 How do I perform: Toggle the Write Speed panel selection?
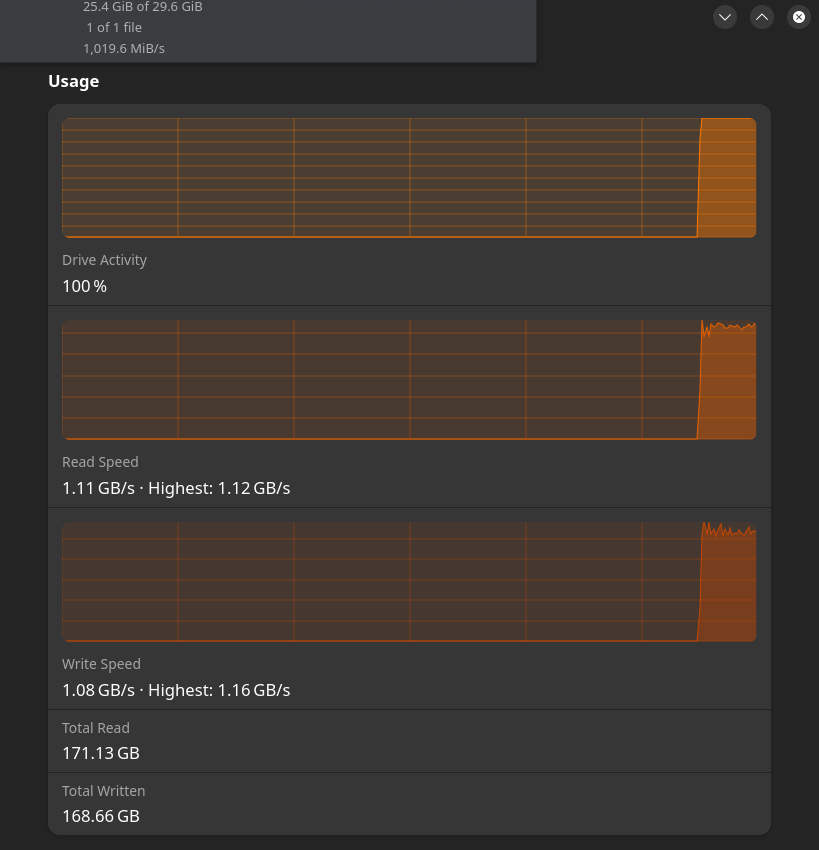pos(409,609)
